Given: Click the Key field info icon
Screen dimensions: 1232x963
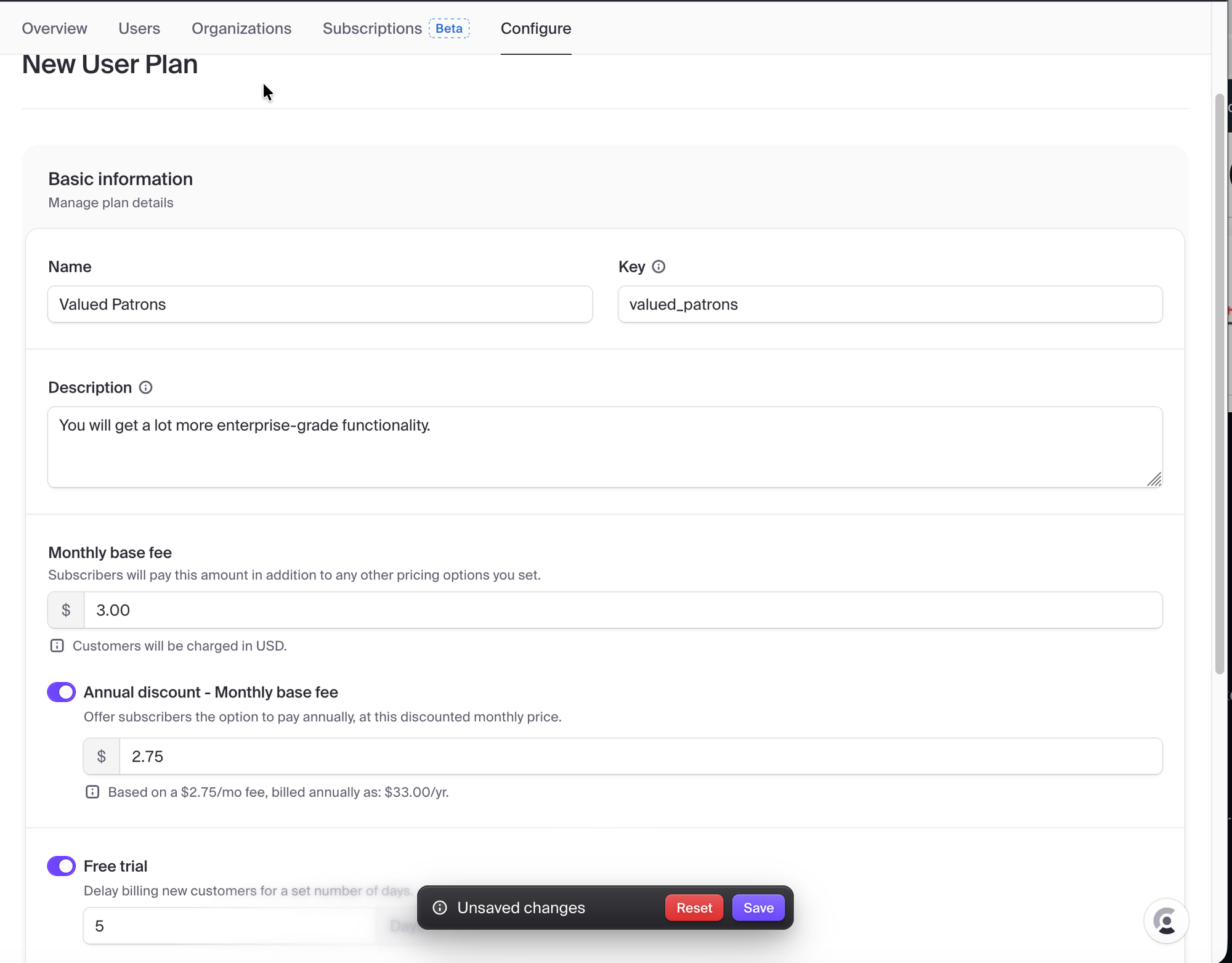Looking at the screenshot, I should [659, 267].
